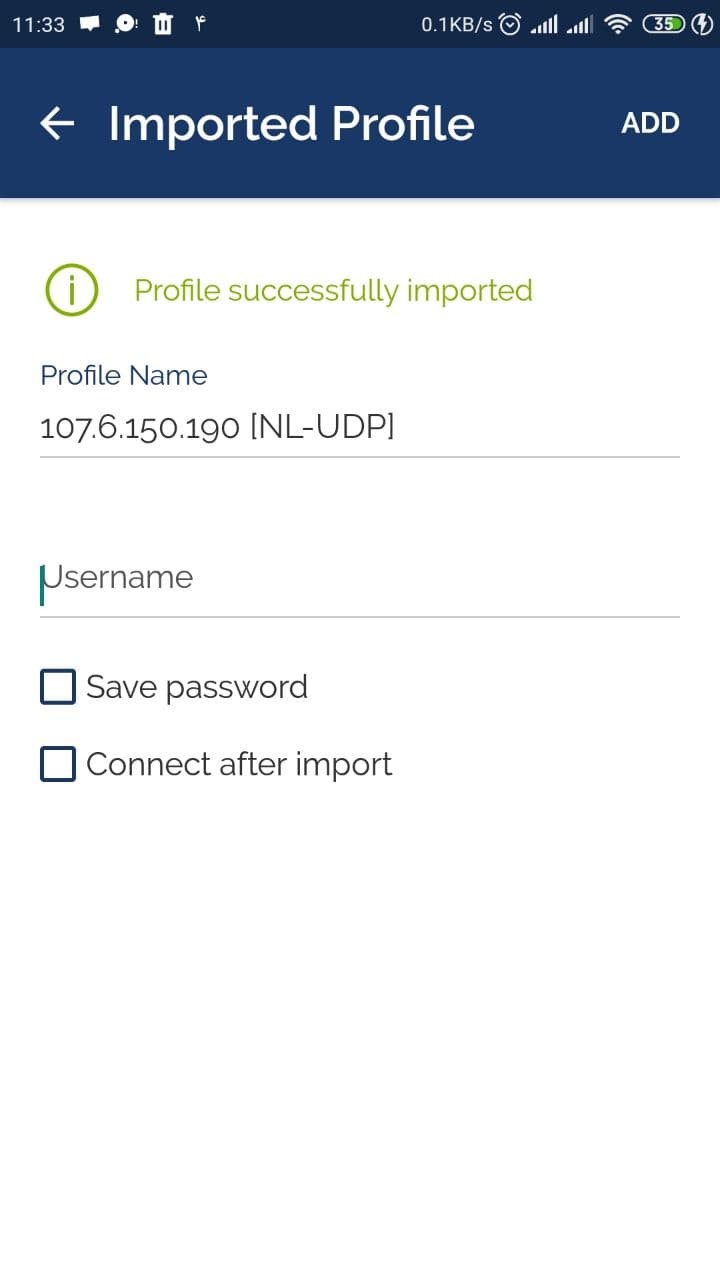Tap the trash can status bar icon
Image resolution: width=720 pixels, height=1280 pixels.
(163, 25)
